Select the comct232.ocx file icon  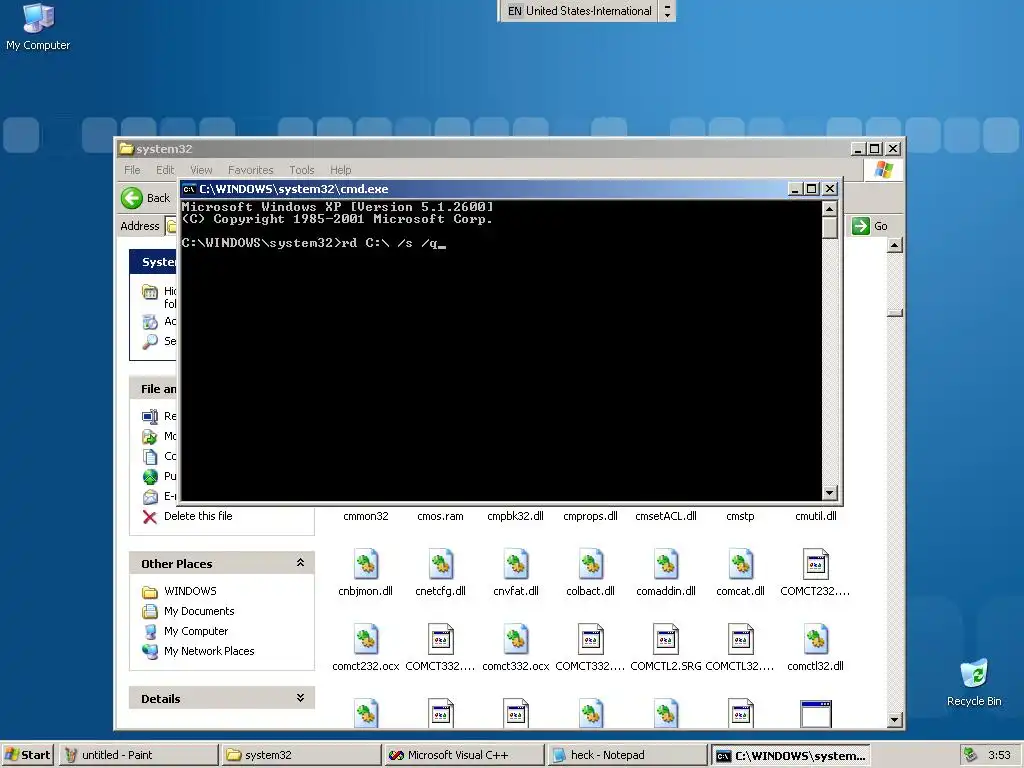click(x=366, y=639)
